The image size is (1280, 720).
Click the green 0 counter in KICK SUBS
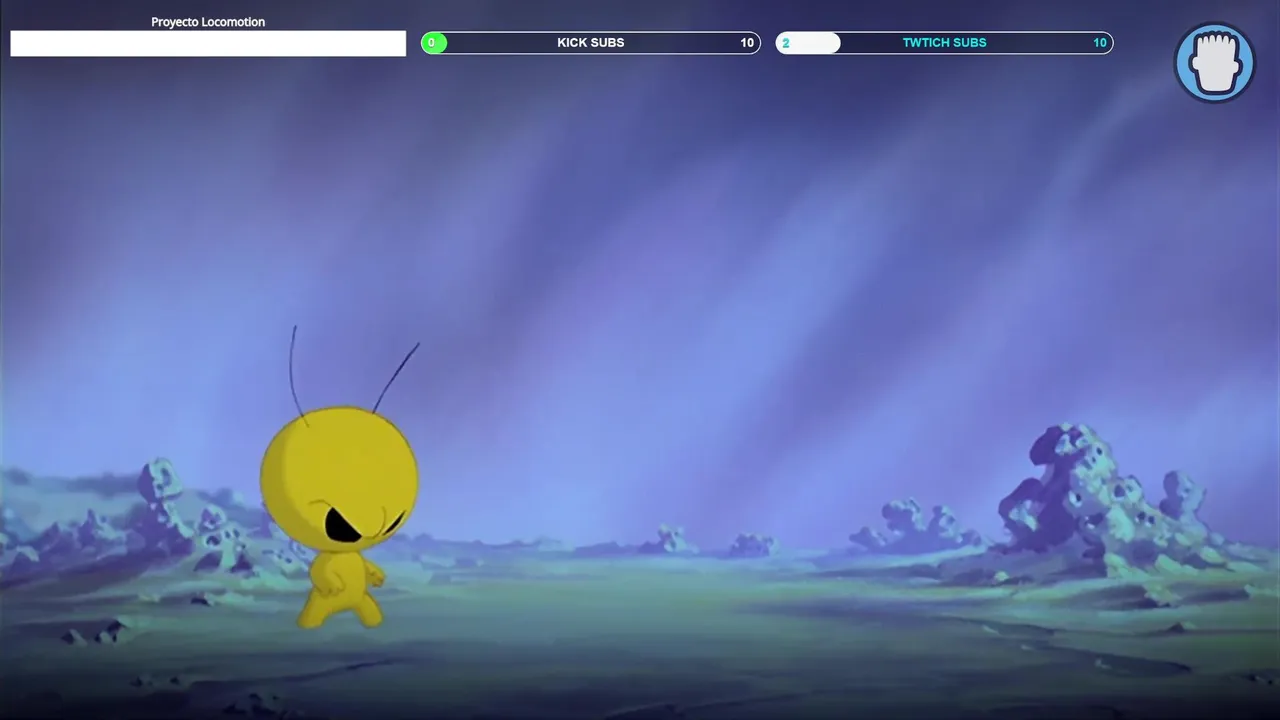point(433,43)
